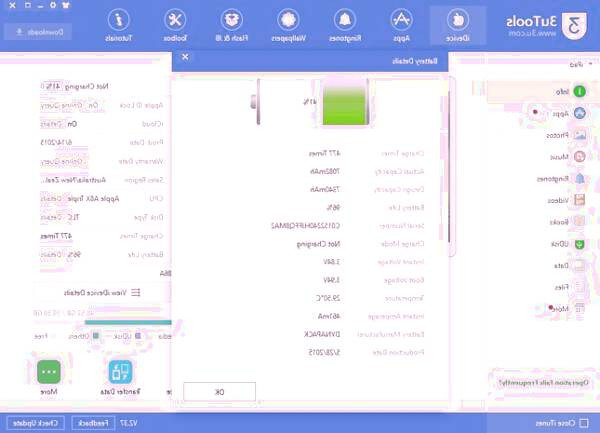This screenshot has height=433, width=600.
Task: Click the Not Charging value in dialog
Action: (318, 244)
